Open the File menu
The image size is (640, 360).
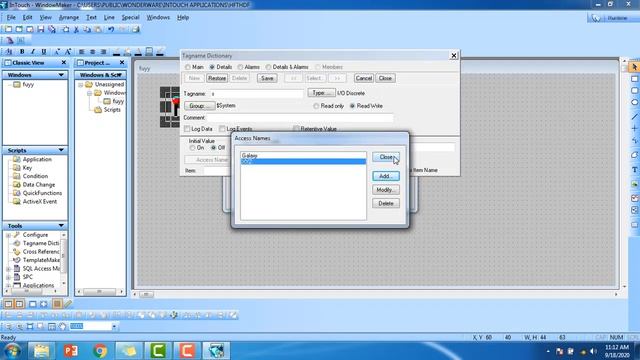click(11, 18)
